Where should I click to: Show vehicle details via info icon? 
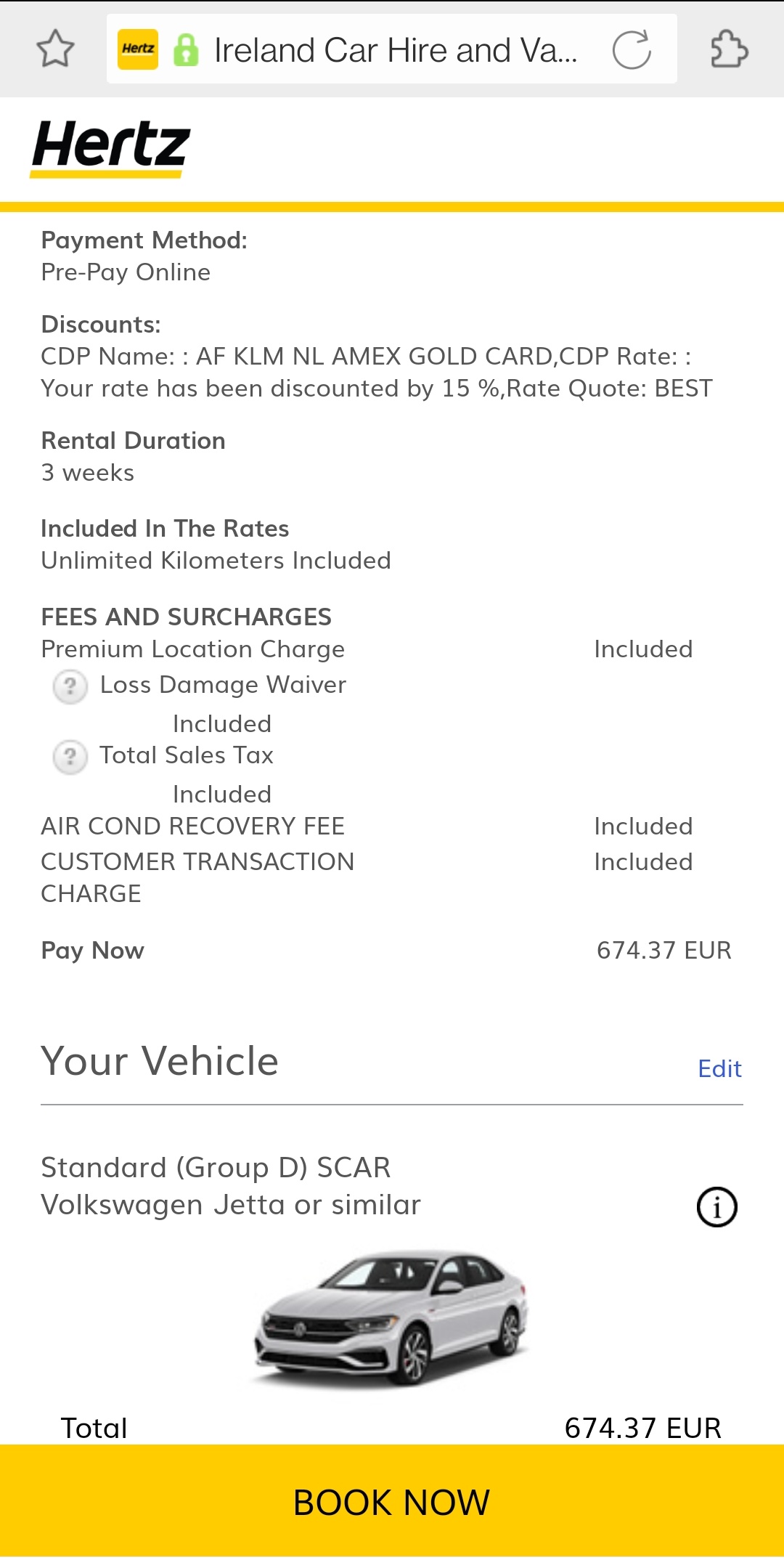click(716, 1207)
